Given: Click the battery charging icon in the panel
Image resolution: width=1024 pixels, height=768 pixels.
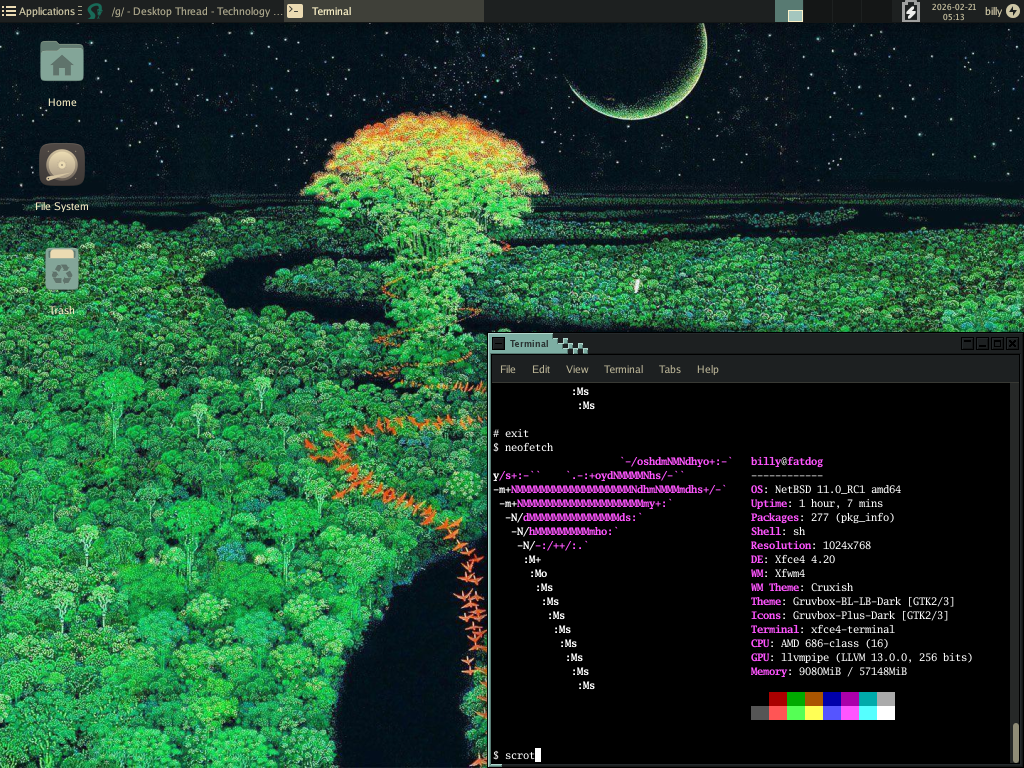Looking at the screenshot, I should 910,11.
